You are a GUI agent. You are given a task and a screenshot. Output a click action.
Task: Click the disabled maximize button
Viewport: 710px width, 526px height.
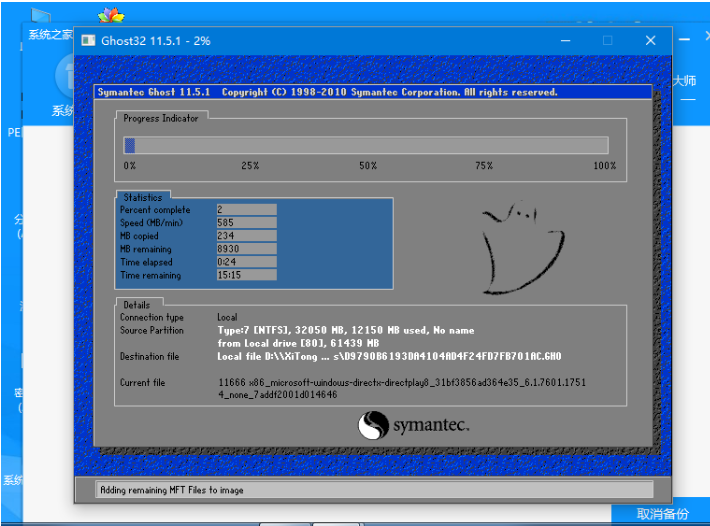click(607, 41)
